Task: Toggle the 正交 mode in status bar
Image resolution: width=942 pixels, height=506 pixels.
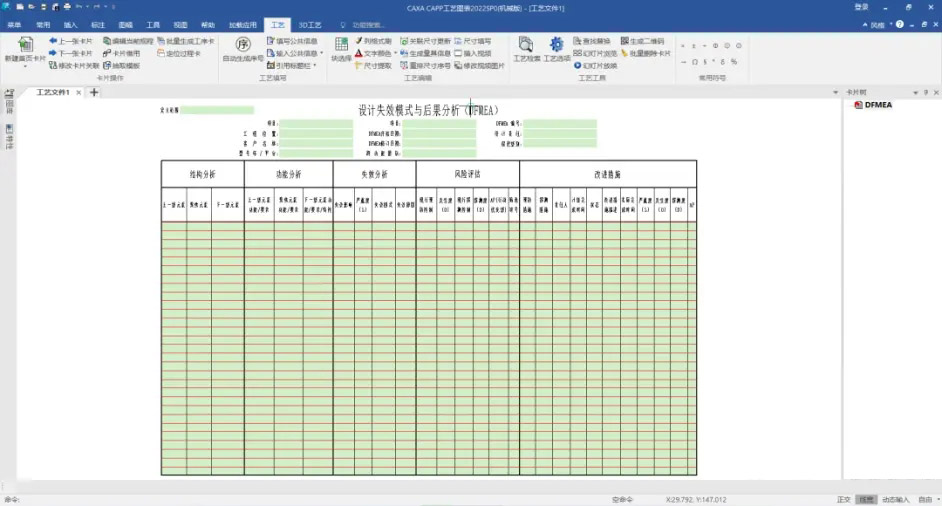Action: (x=843, y=499)
